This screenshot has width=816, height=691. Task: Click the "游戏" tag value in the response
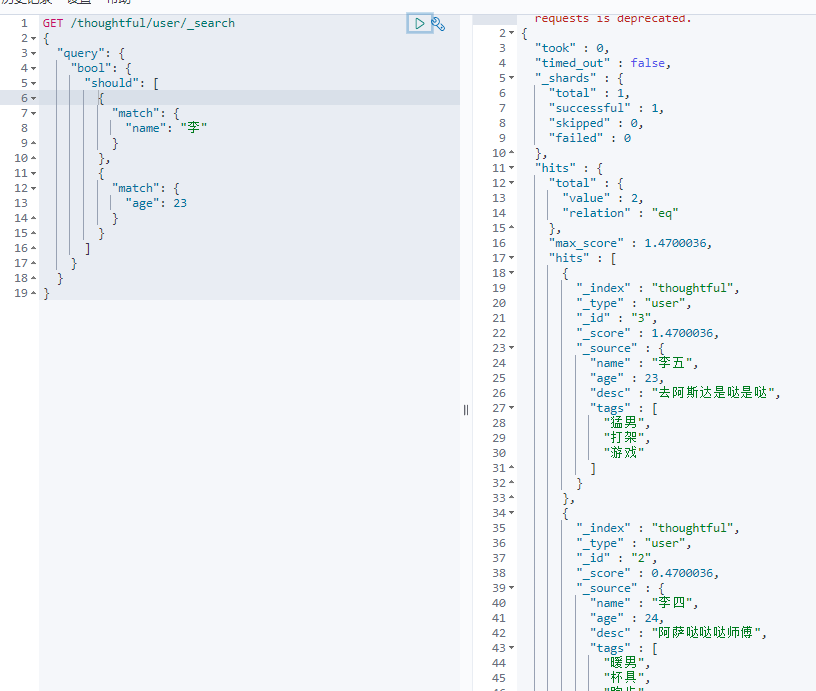(x=623, y=453)
